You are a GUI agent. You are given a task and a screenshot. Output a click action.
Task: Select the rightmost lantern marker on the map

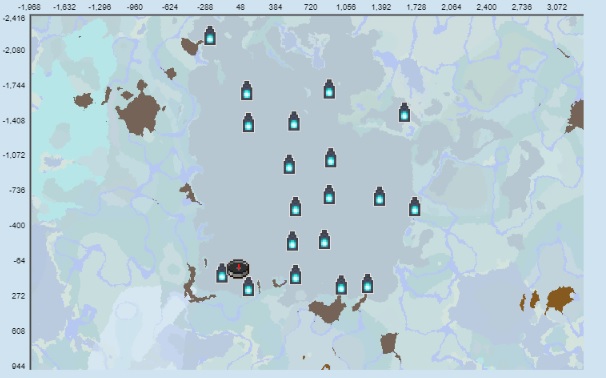(414, 206)
